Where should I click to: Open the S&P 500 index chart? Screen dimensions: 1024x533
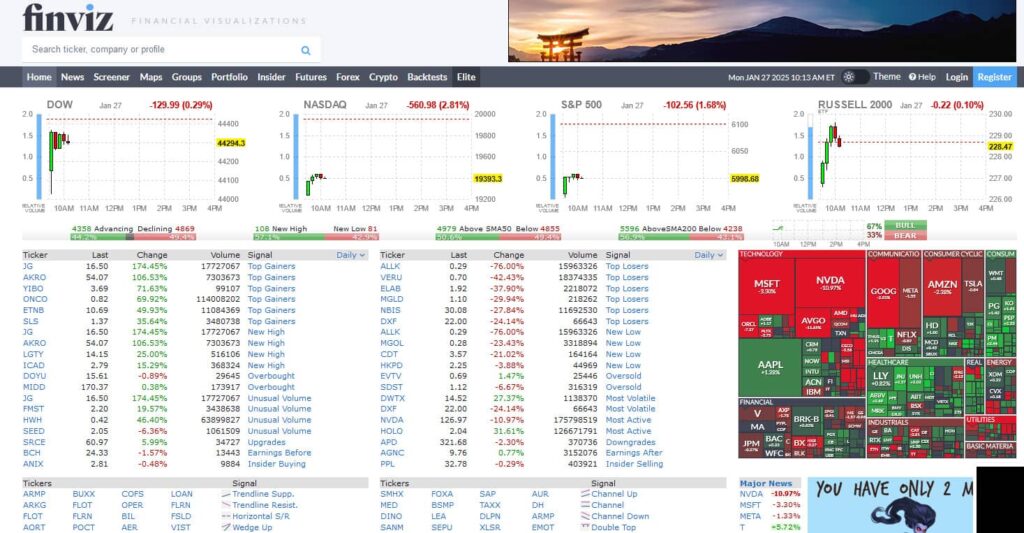tap(648, 155)
